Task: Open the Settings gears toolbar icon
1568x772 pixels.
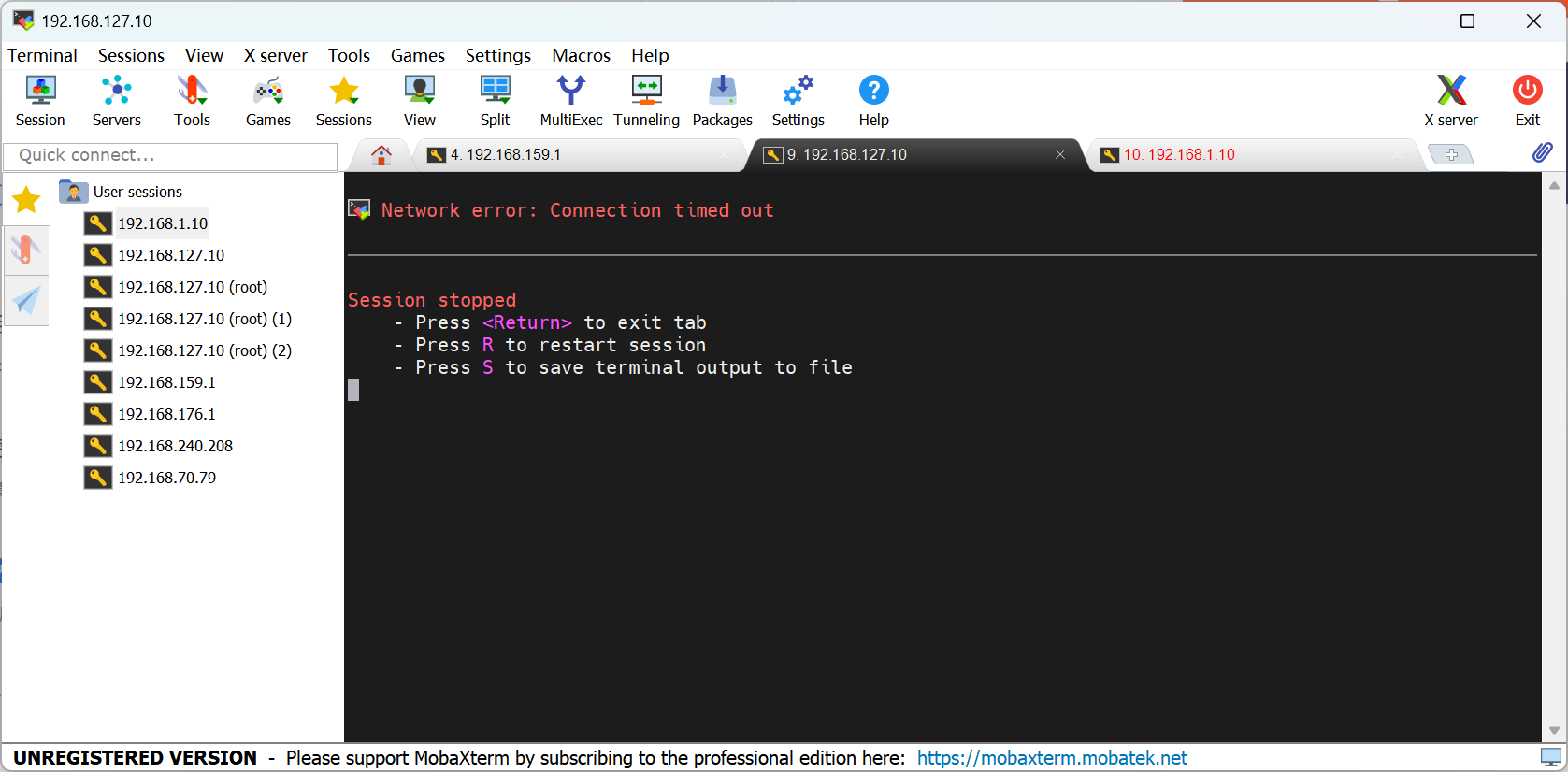Action: click(798, 101)
